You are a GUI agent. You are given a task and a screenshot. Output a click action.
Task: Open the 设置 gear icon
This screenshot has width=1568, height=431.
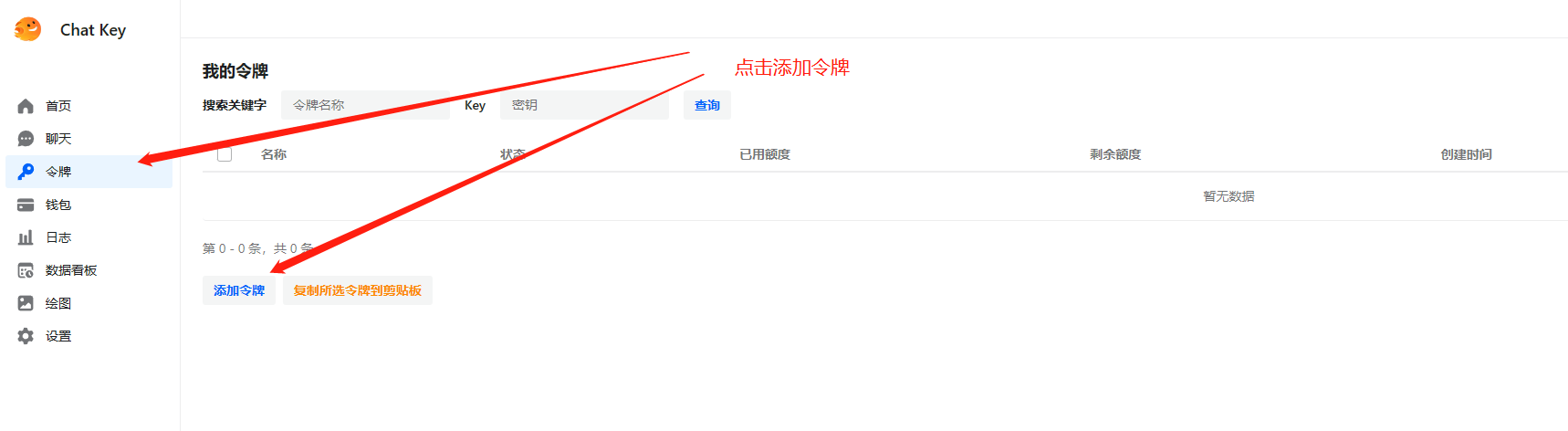click(x=26, y=336)
